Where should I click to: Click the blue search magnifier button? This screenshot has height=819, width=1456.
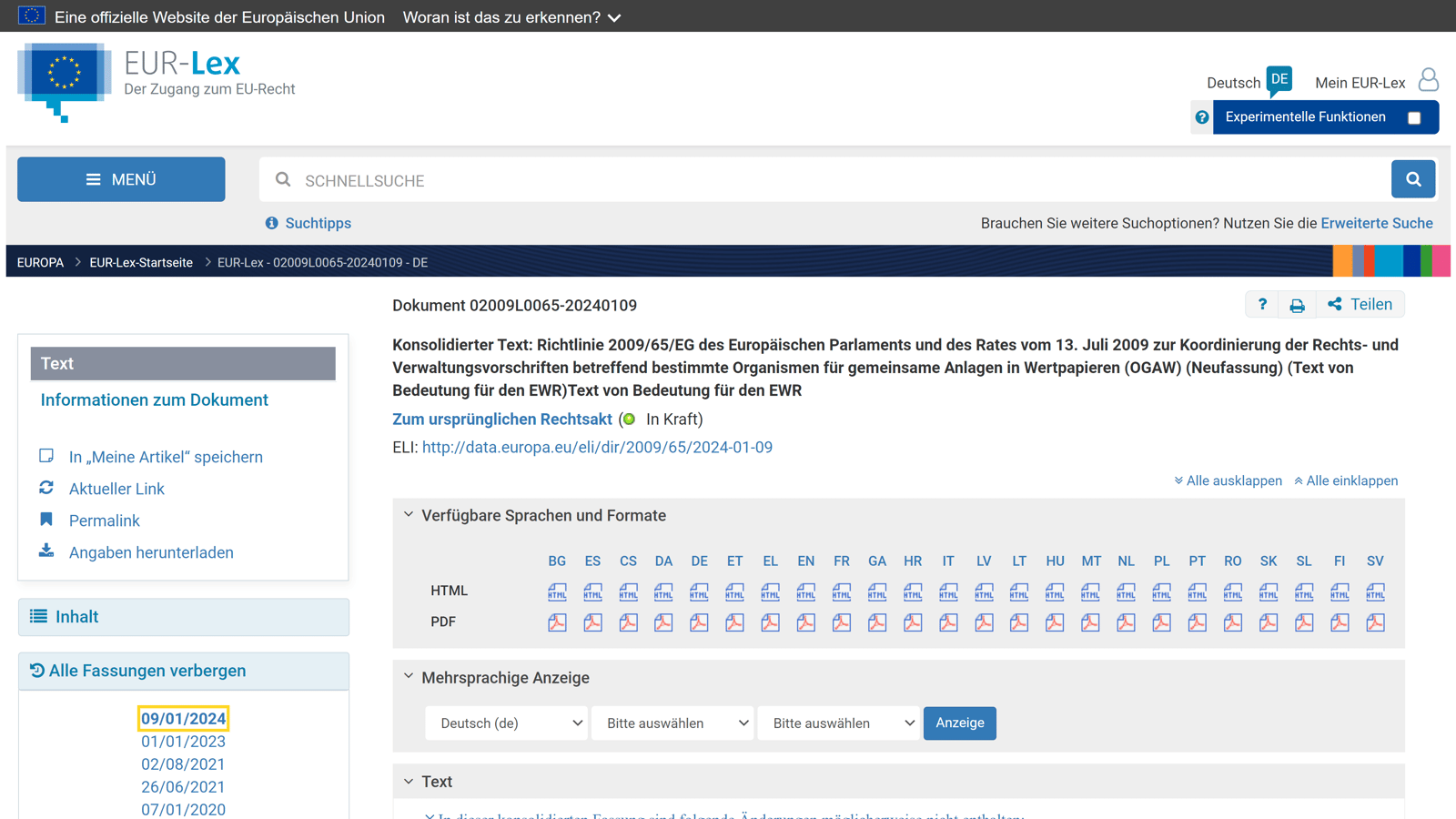coord(1412,179)
